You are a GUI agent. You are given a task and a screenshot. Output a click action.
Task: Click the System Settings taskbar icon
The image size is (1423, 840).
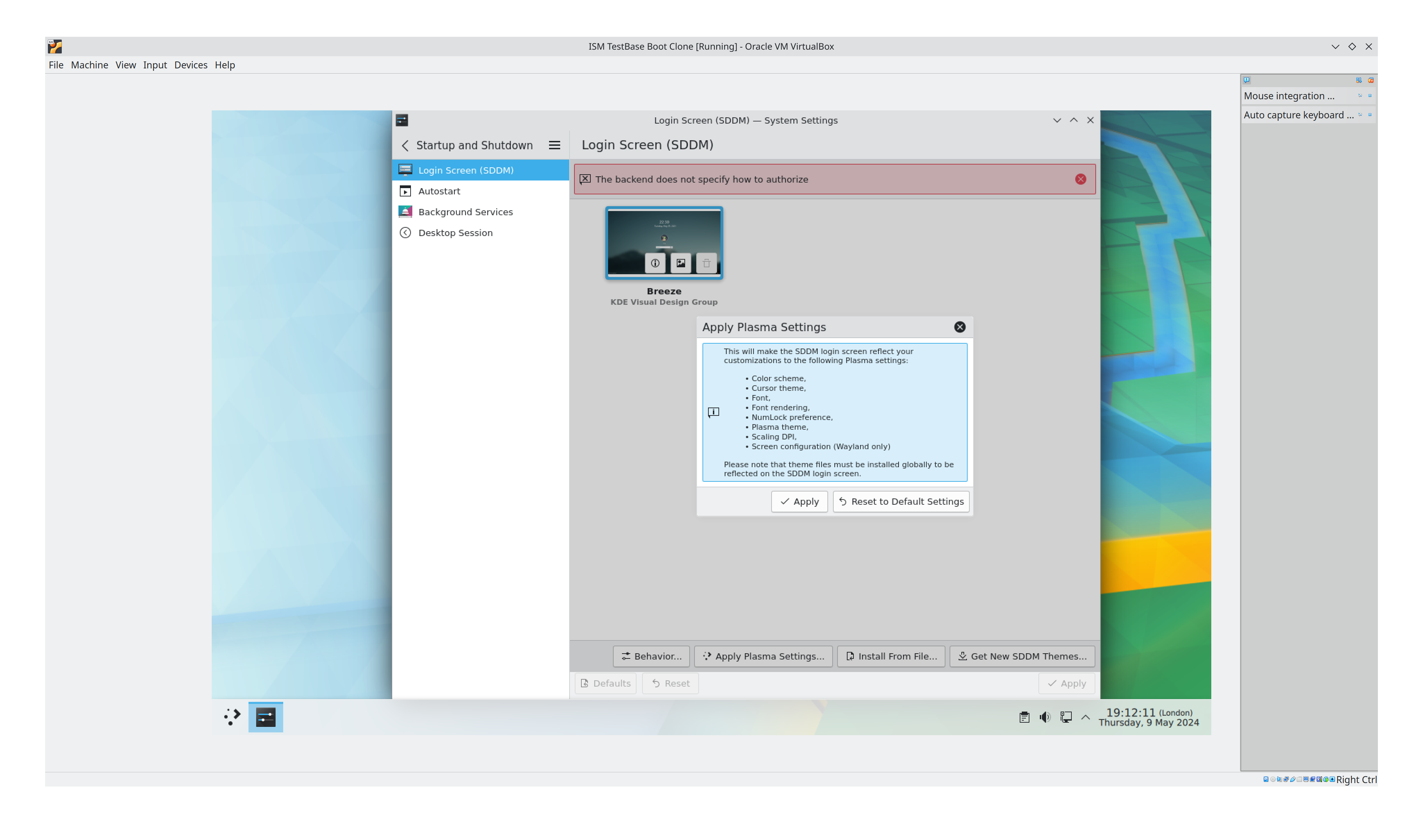(x=266, y=717)
